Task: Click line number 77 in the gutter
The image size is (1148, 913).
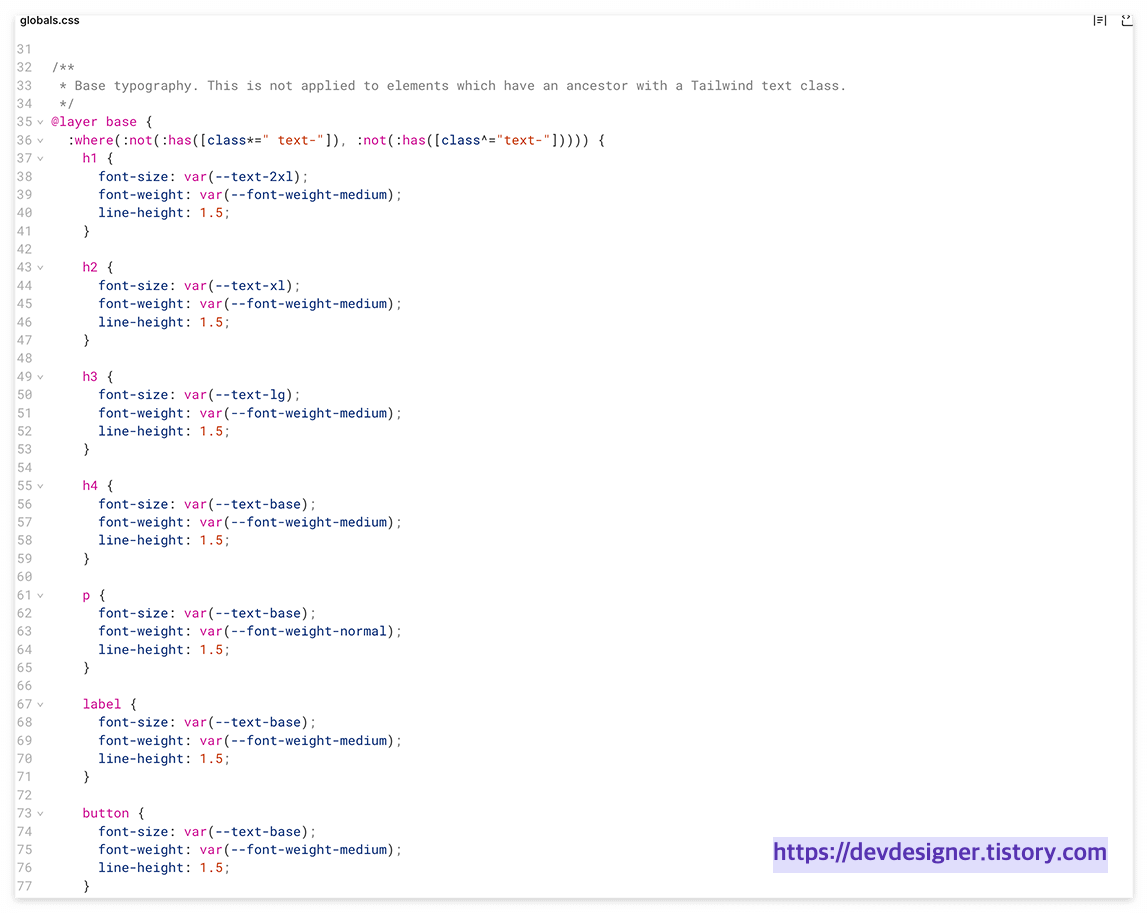Action: pos(24,886)
